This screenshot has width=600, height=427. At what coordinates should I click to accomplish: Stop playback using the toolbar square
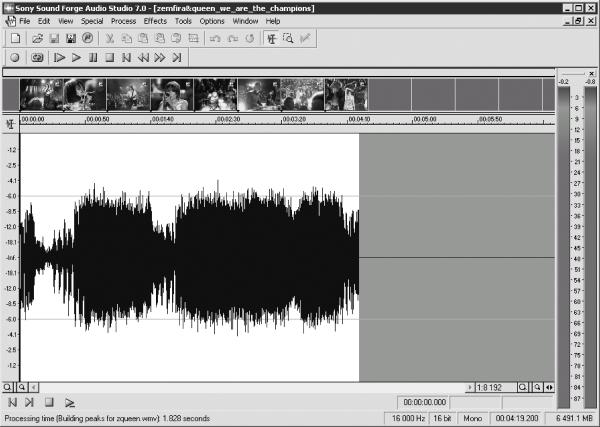point(110,57)
